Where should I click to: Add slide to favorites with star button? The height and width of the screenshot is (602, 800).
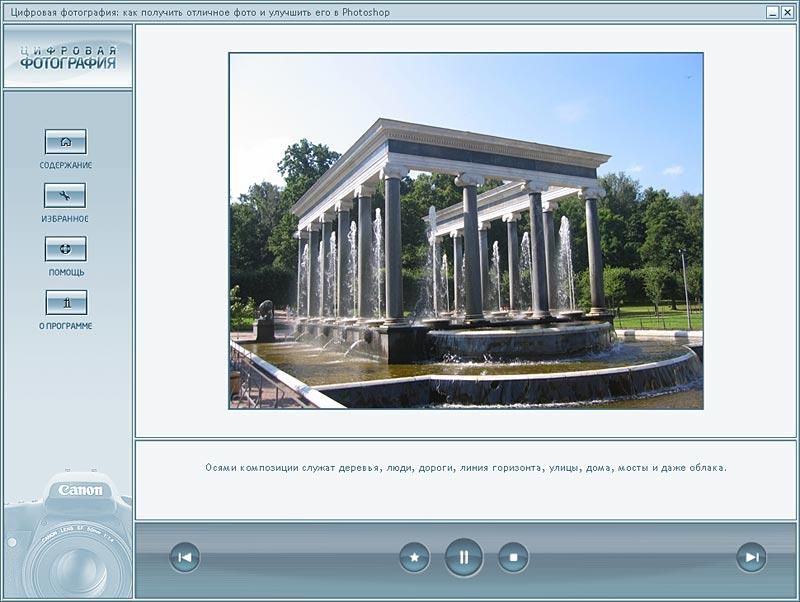(414, 557)
